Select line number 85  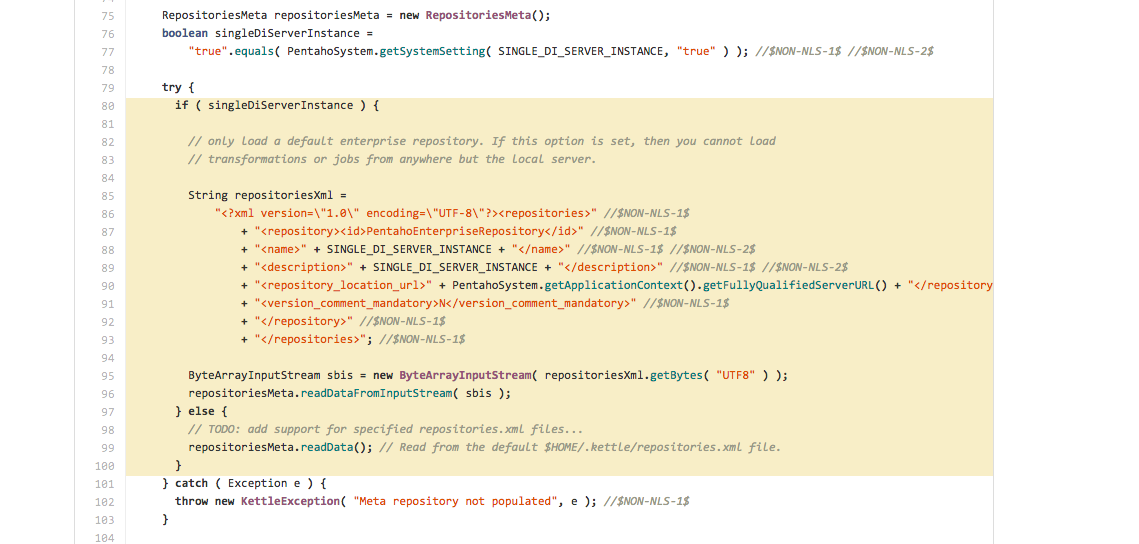(108, 196)
